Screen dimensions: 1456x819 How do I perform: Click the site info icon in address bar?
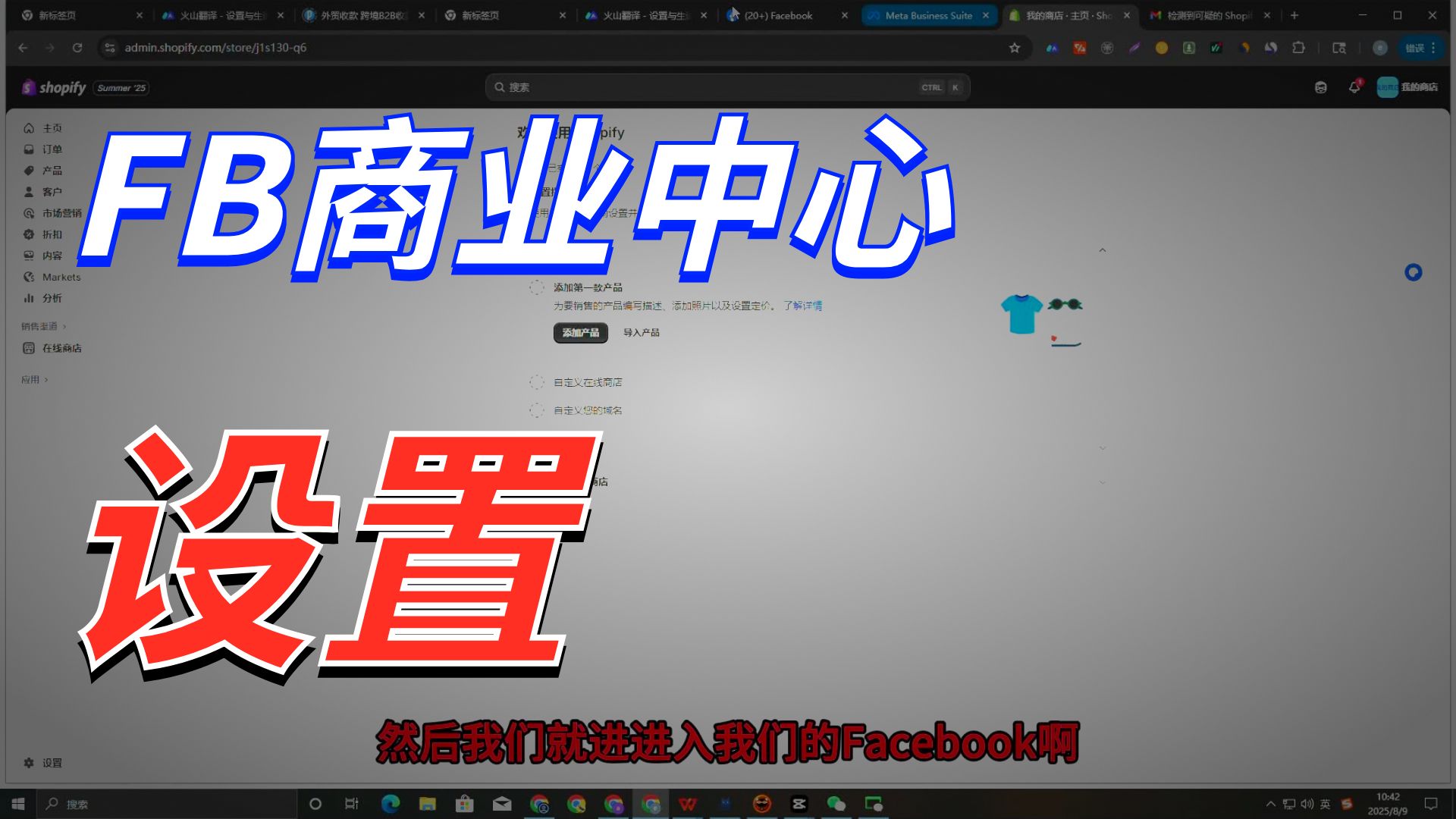110,48
